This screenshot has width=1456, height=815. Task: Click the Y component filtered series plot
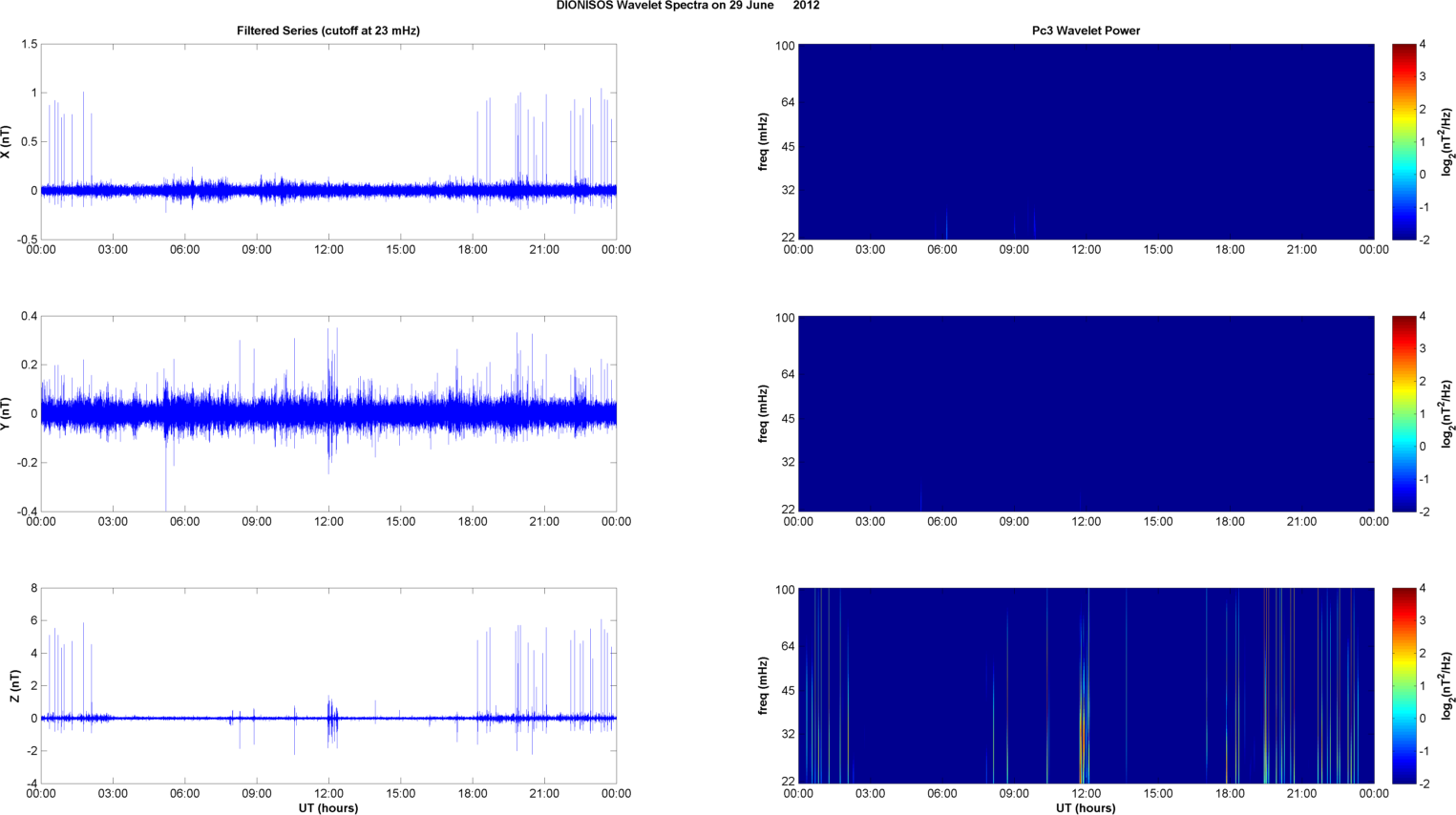pyautogui.click(x=328, y=414)
